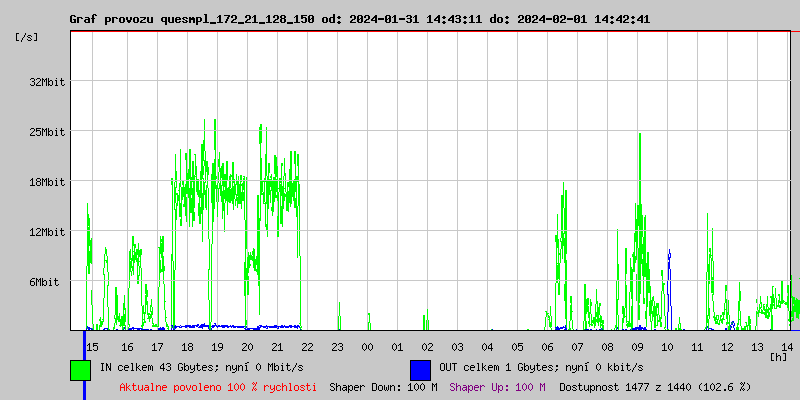
Task: Click the hour 22 x-axis tick label
Action: 308,346
